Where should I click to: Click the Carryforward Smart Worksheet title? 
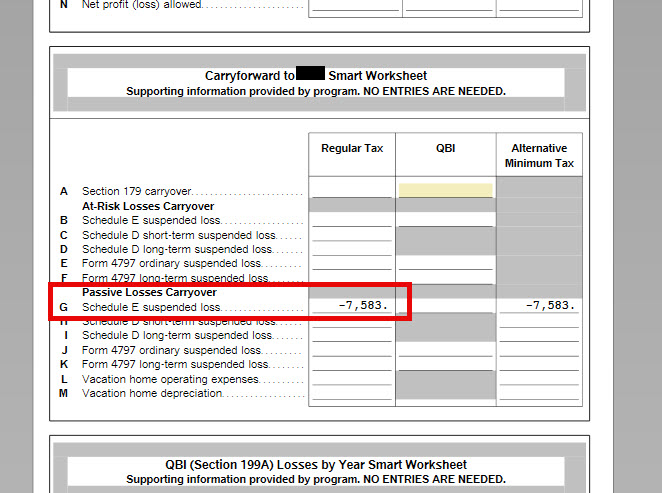pyautogui.click(x=316, y=76)
